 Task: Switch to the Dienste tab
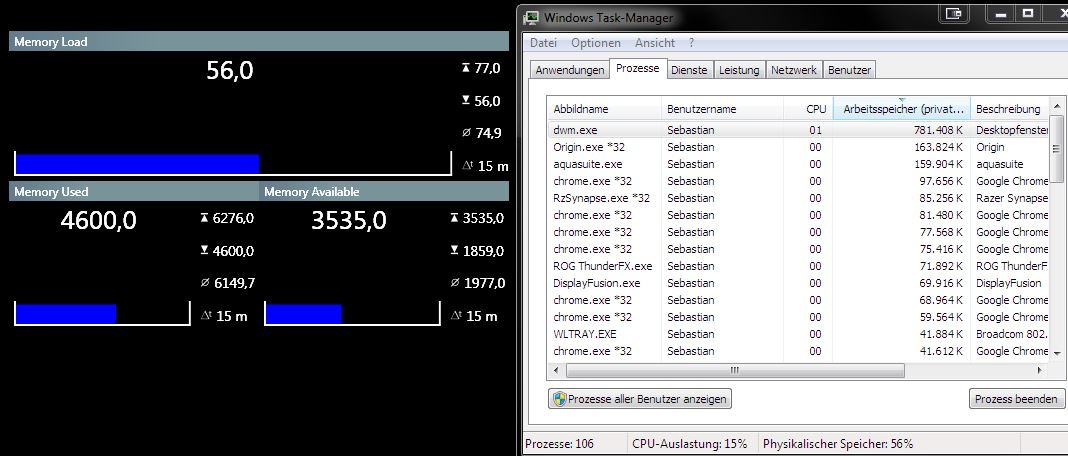689,70
